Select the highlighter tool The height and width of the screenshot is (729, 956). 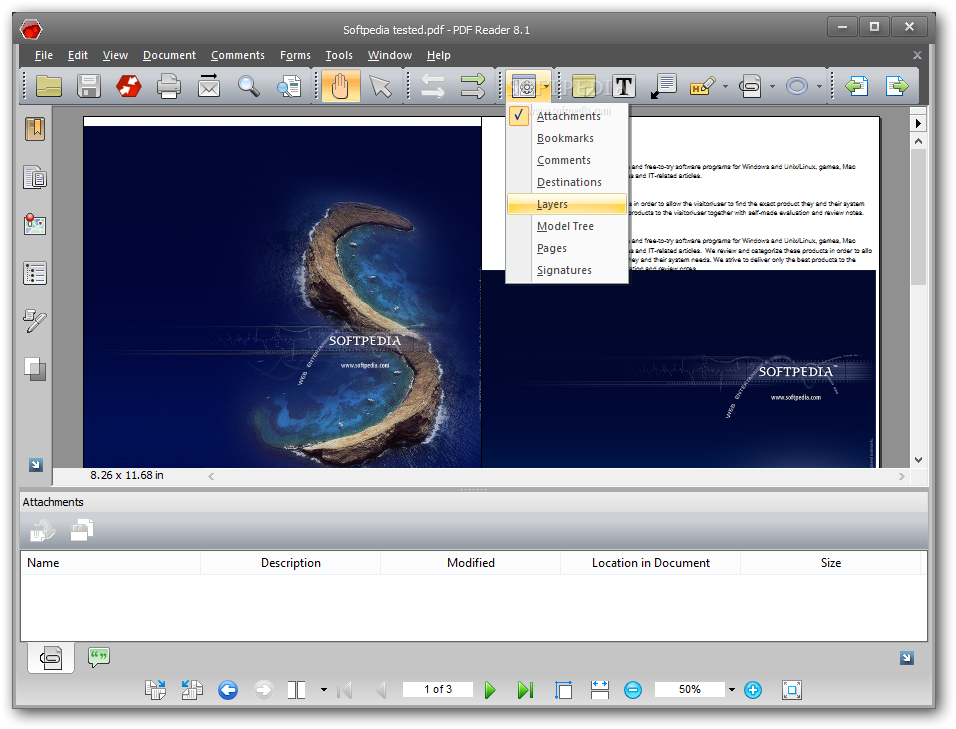pyautogui.click(x=702, y=86)
